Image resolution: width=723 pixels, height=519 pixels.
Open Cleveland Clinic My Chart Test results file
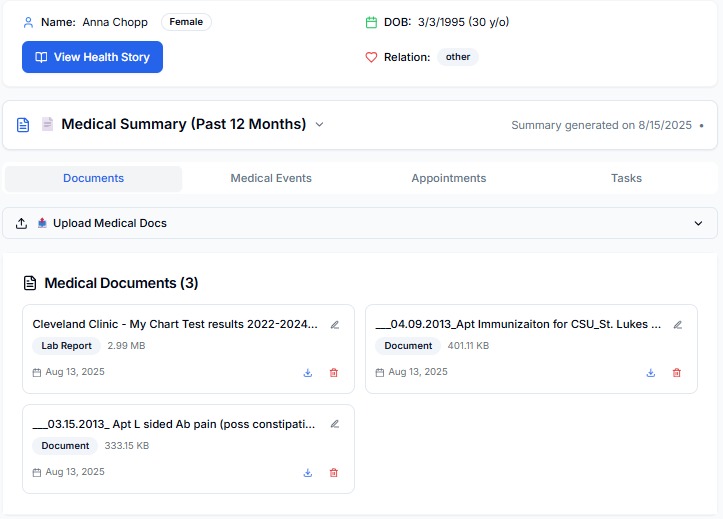point(175,324)
